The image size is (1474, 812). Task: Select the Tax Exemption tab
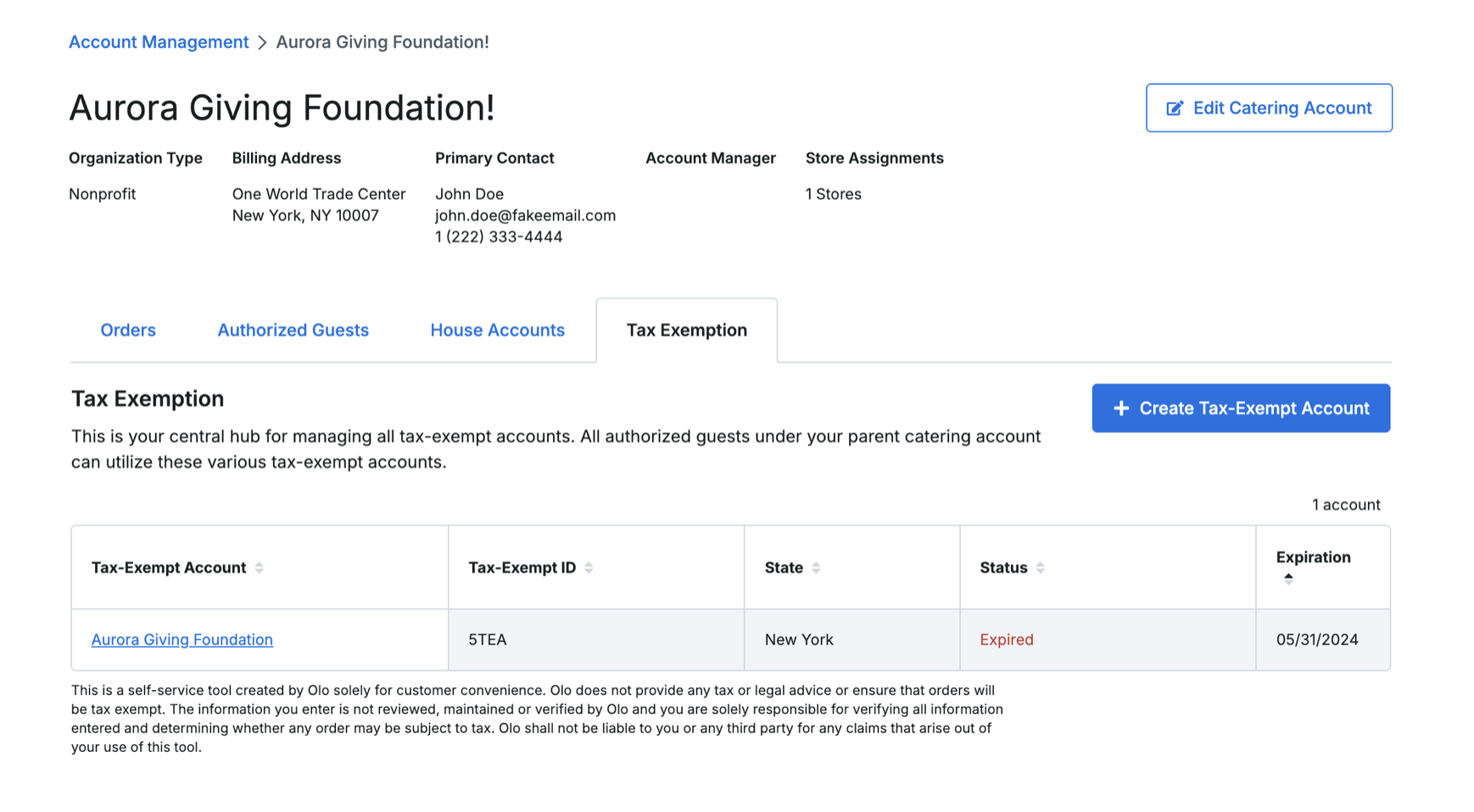coord(687,330)
